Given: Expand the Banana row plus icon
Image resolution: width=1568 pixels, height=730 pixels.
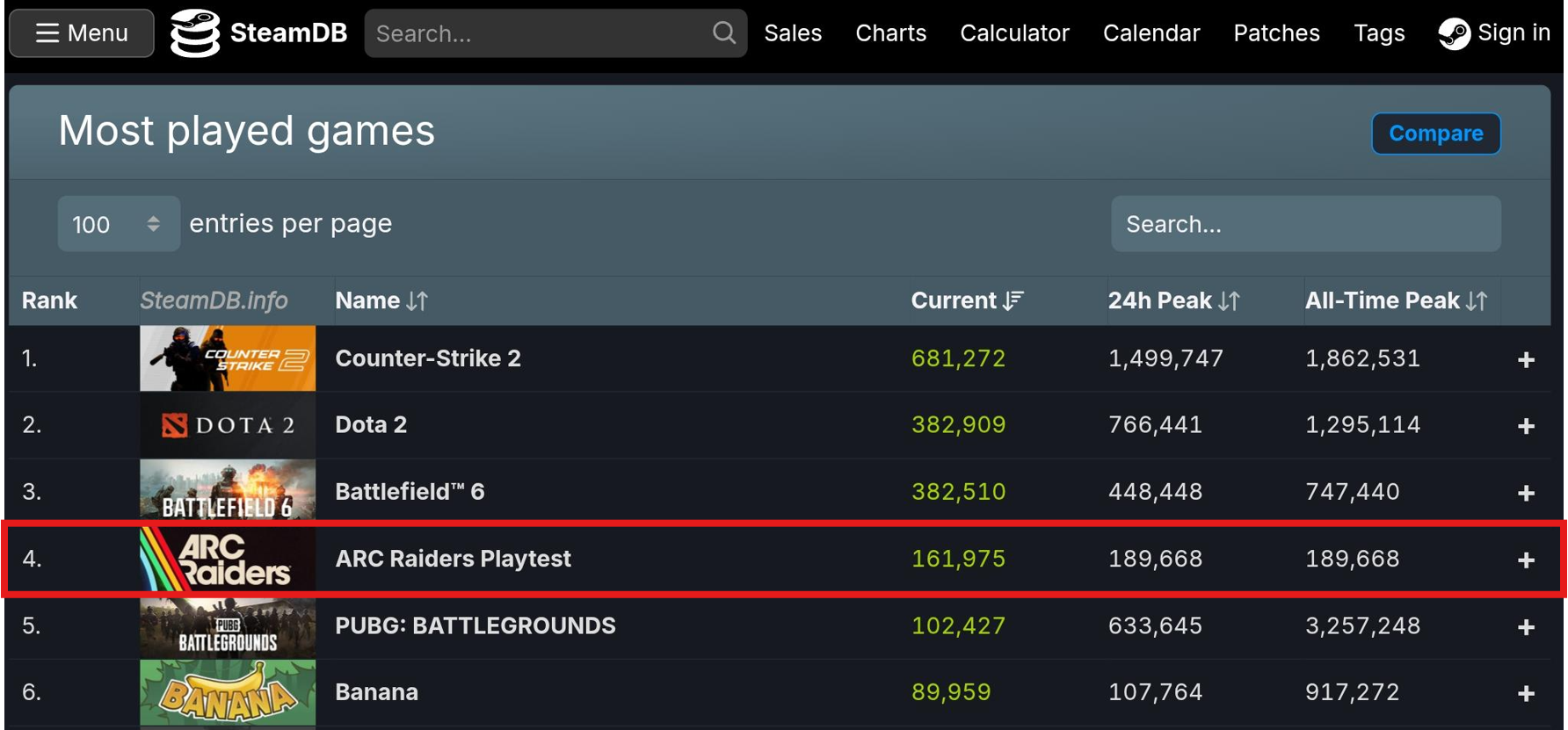Looking at the screenshot, I should tap(1526, 693).
